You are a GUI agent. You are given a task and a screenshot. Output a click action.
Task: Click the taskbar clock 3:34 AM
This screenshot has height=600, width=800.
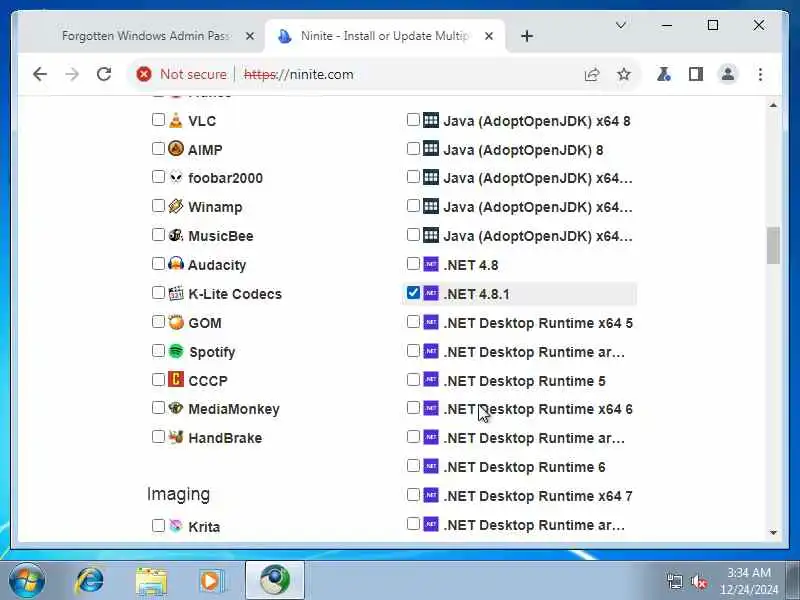pyautogui.click(x=748, y=572)
